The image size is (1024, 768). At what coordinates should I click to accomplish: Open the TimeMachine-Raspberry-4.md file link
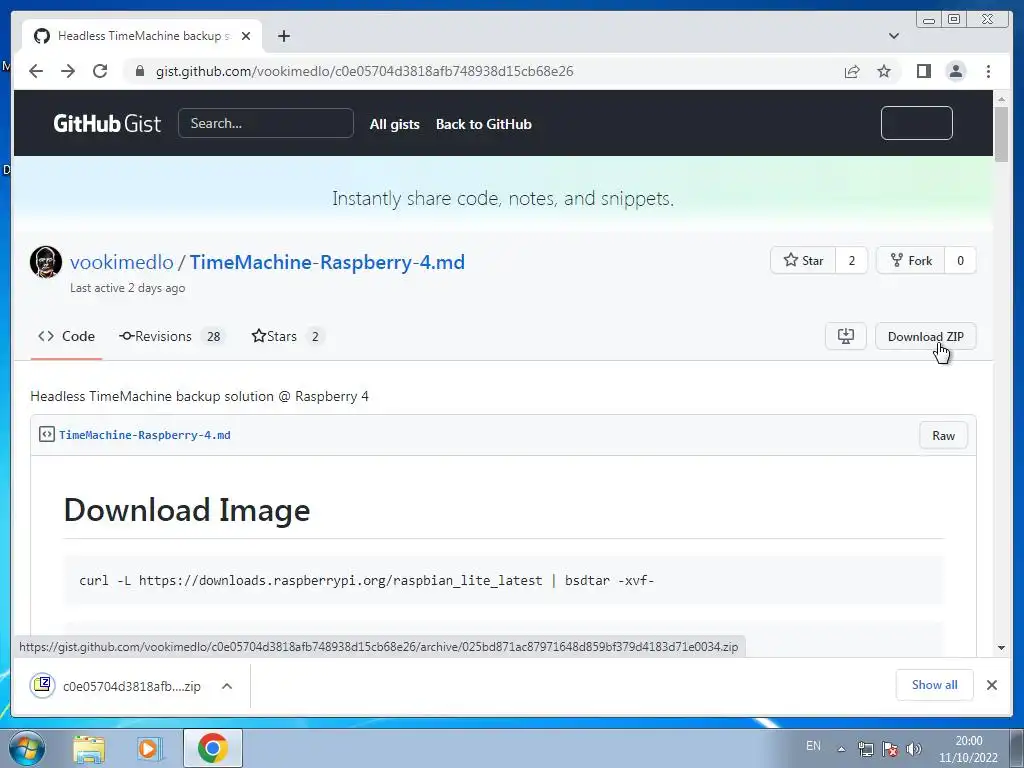point(144,435)
